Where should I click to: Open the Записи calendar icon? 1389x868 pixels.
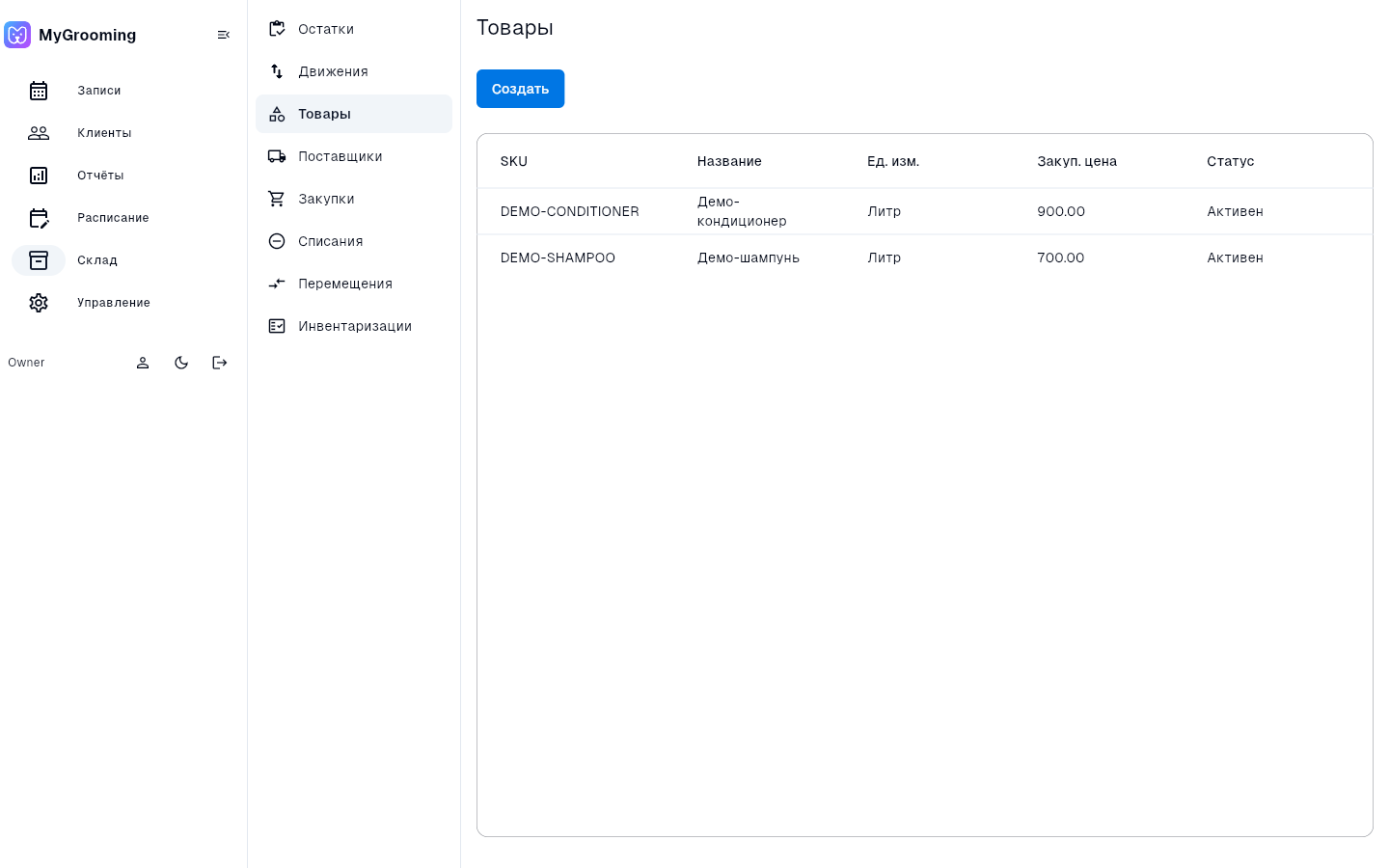click(39, 91)
